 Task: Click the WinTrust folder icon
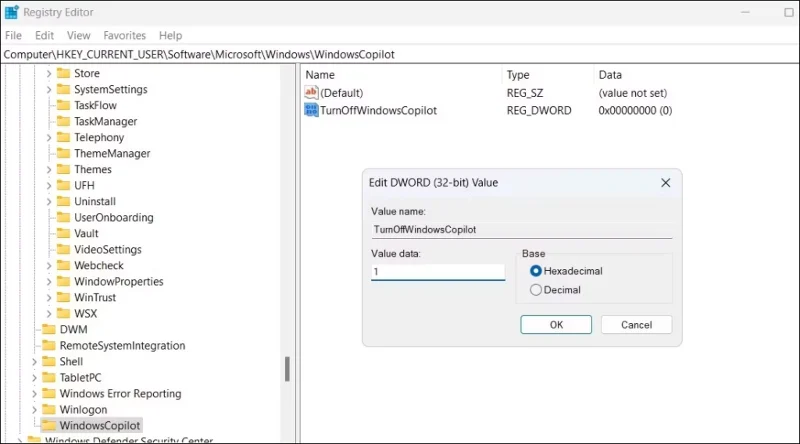coord(63,297)
